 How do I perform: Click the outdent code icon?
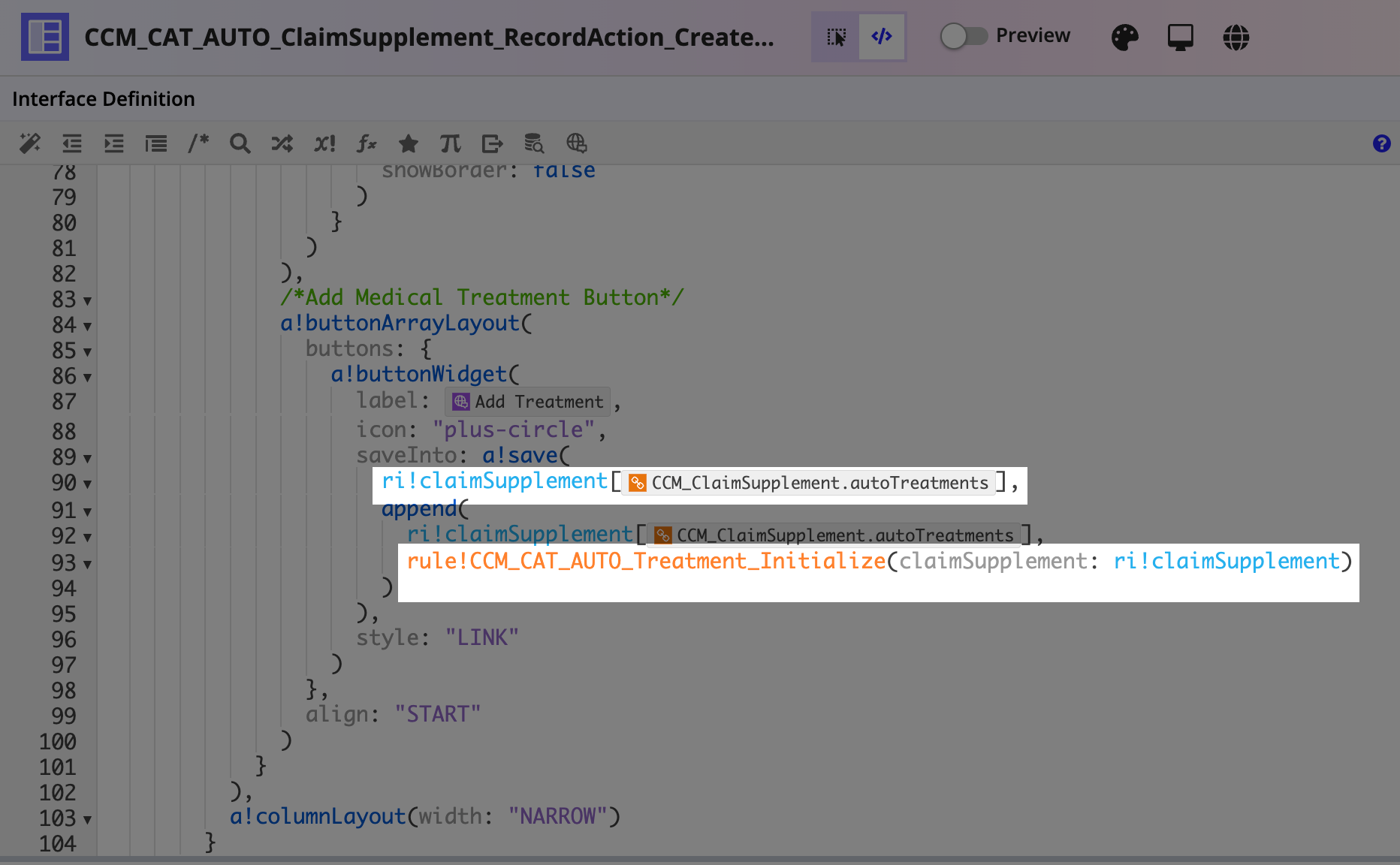point(72,143)
